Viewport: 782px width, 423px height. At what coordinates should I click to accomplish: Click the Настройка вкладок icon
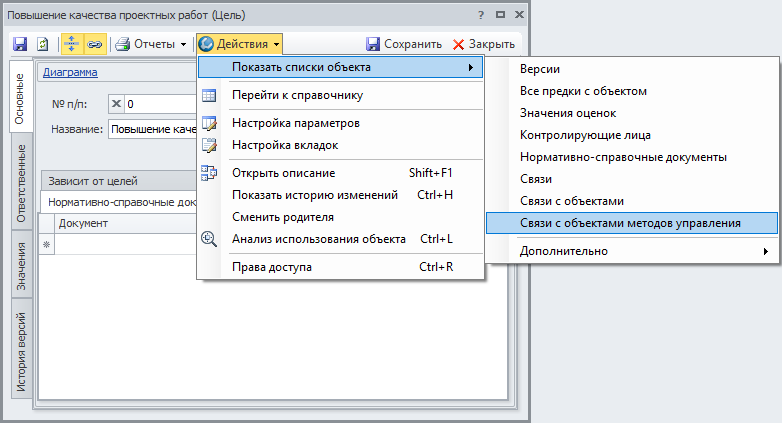[x=209, y=145]
